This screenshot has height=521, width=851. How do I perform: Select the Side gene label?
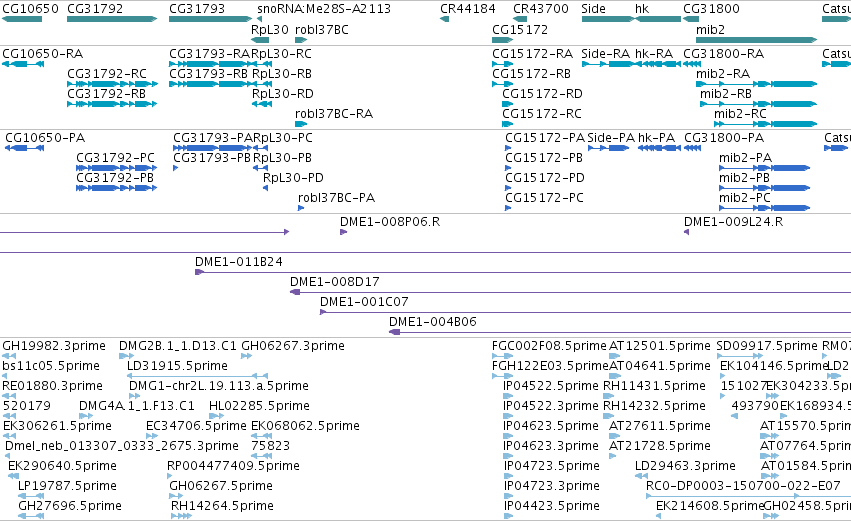593,9
